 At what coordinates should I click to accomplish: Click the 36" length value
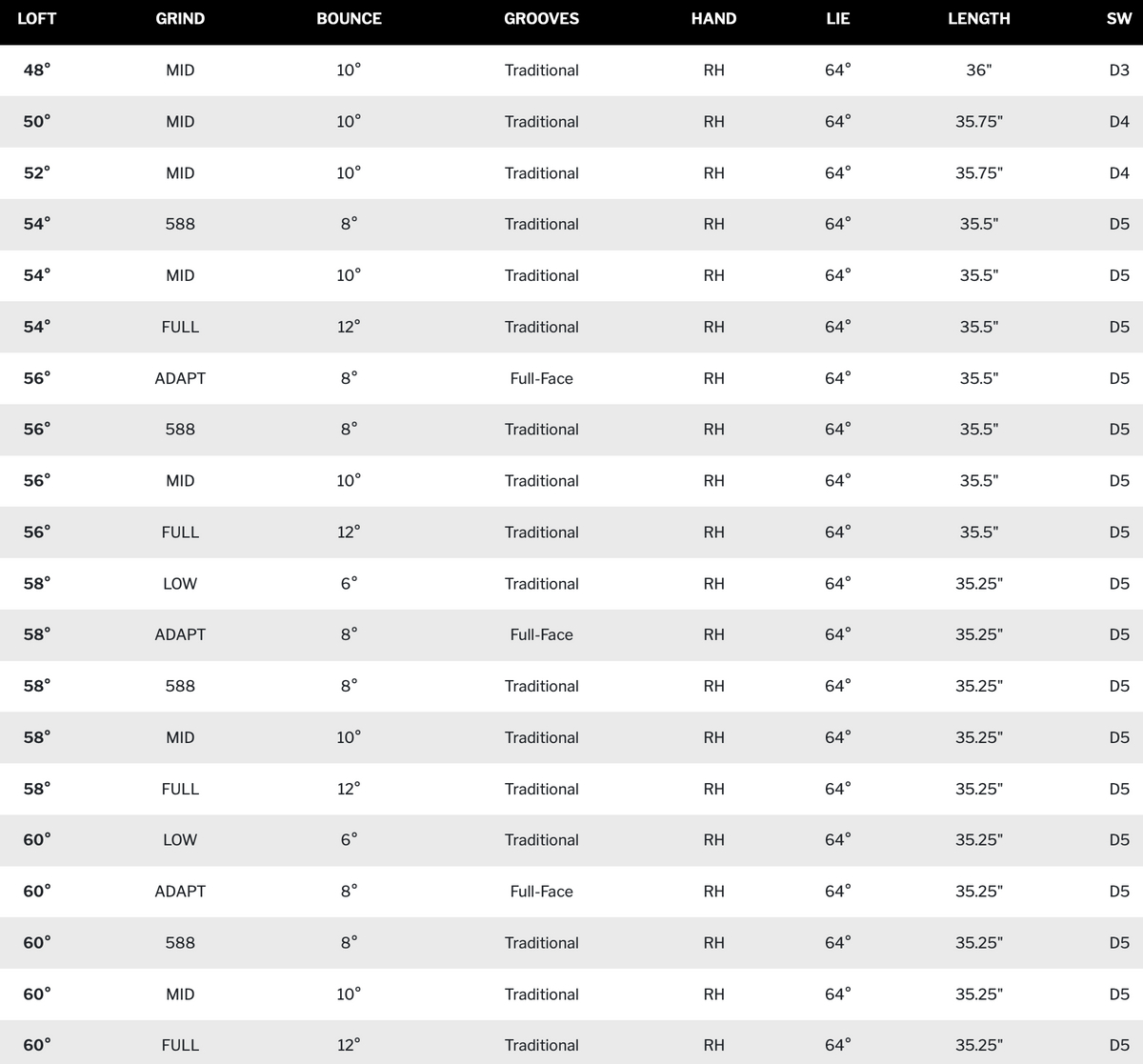pos(978,70)
